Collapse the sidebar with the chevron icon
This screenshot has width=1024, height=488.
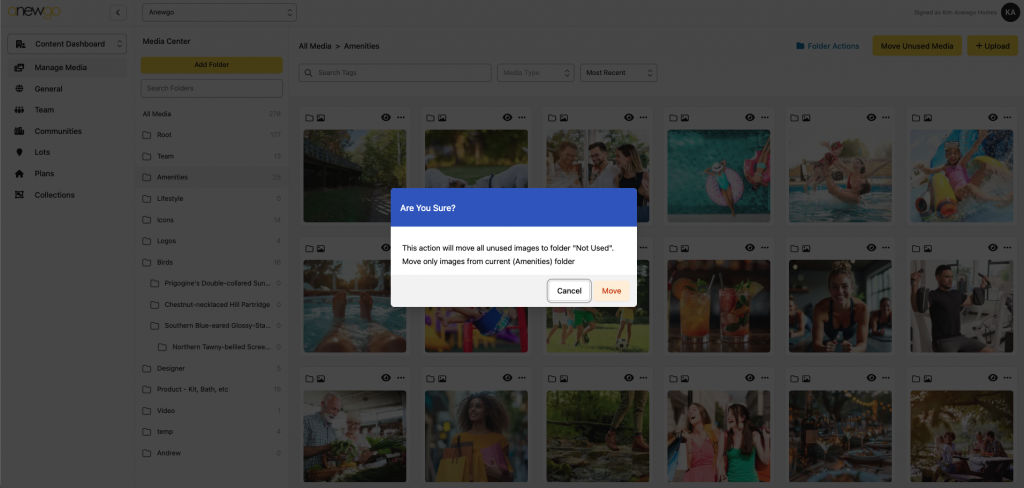pyautogui.click(x=118, y=12)
